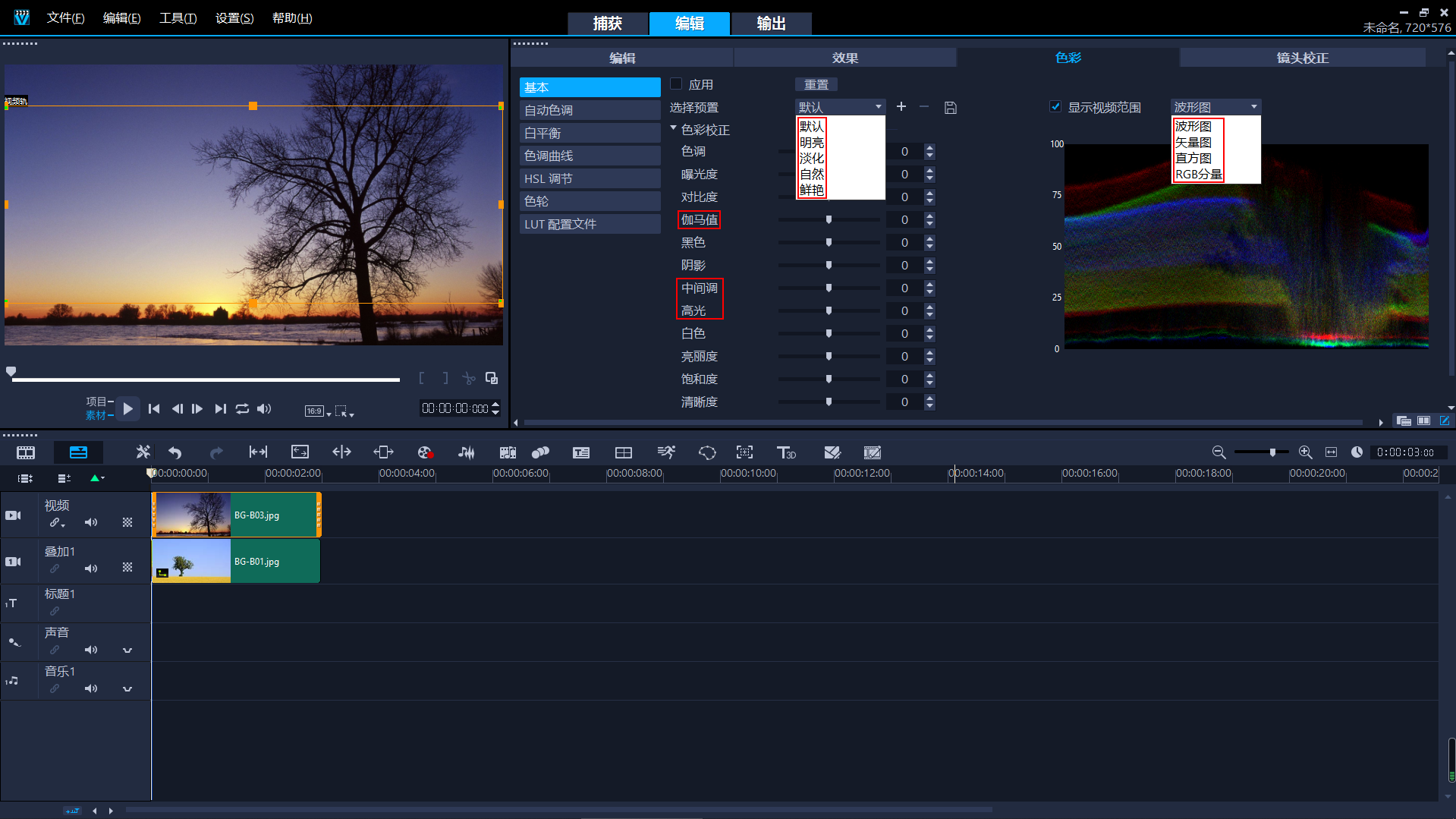Open the preset selection dropdown
The width and height of the screenshot is (1456, 819).
[x=840, y=107]
